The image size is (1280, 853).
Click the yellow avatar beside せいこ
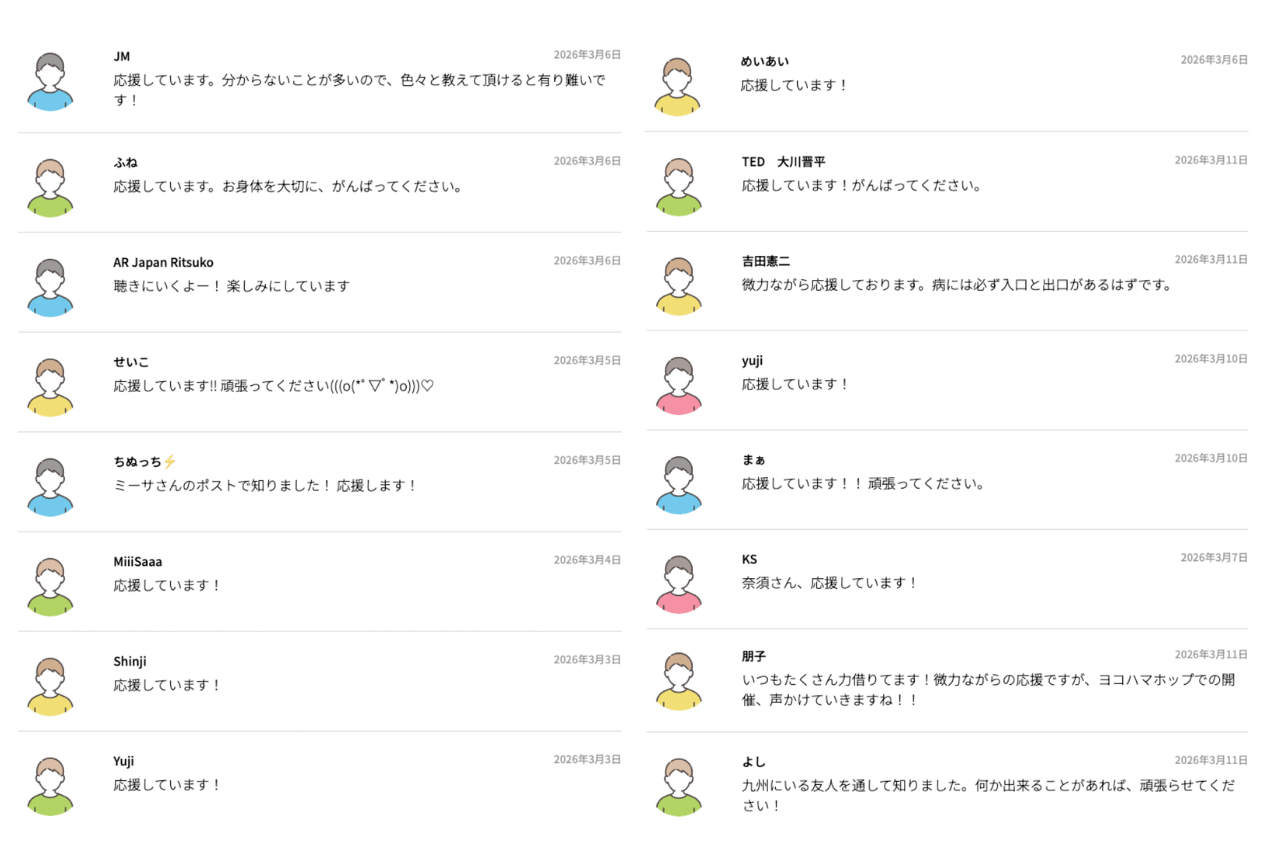pos(50,387)
